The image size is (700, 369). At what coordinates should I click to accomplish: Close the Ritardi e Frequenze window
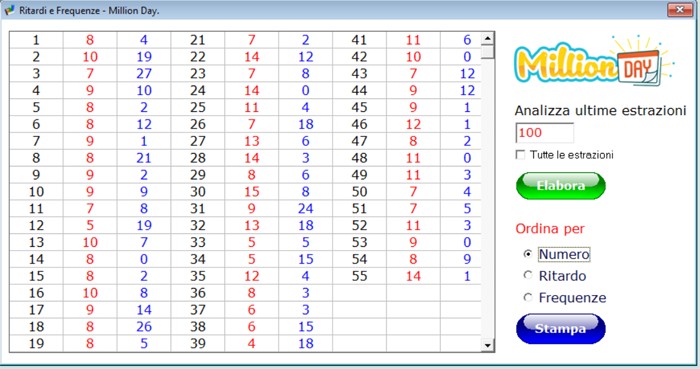coord(679,10)
